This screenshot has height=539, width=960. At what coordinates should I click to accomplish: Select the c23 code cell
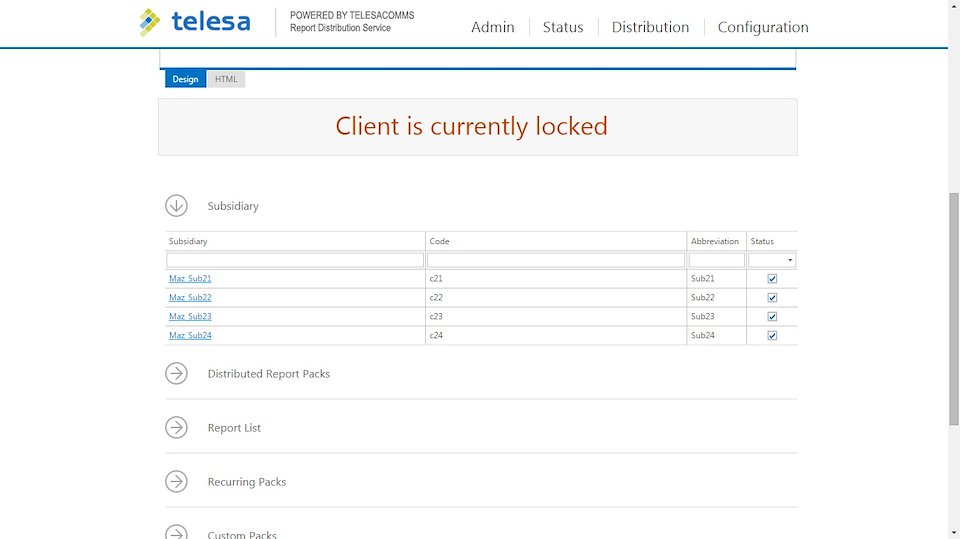tap(556, 316)
